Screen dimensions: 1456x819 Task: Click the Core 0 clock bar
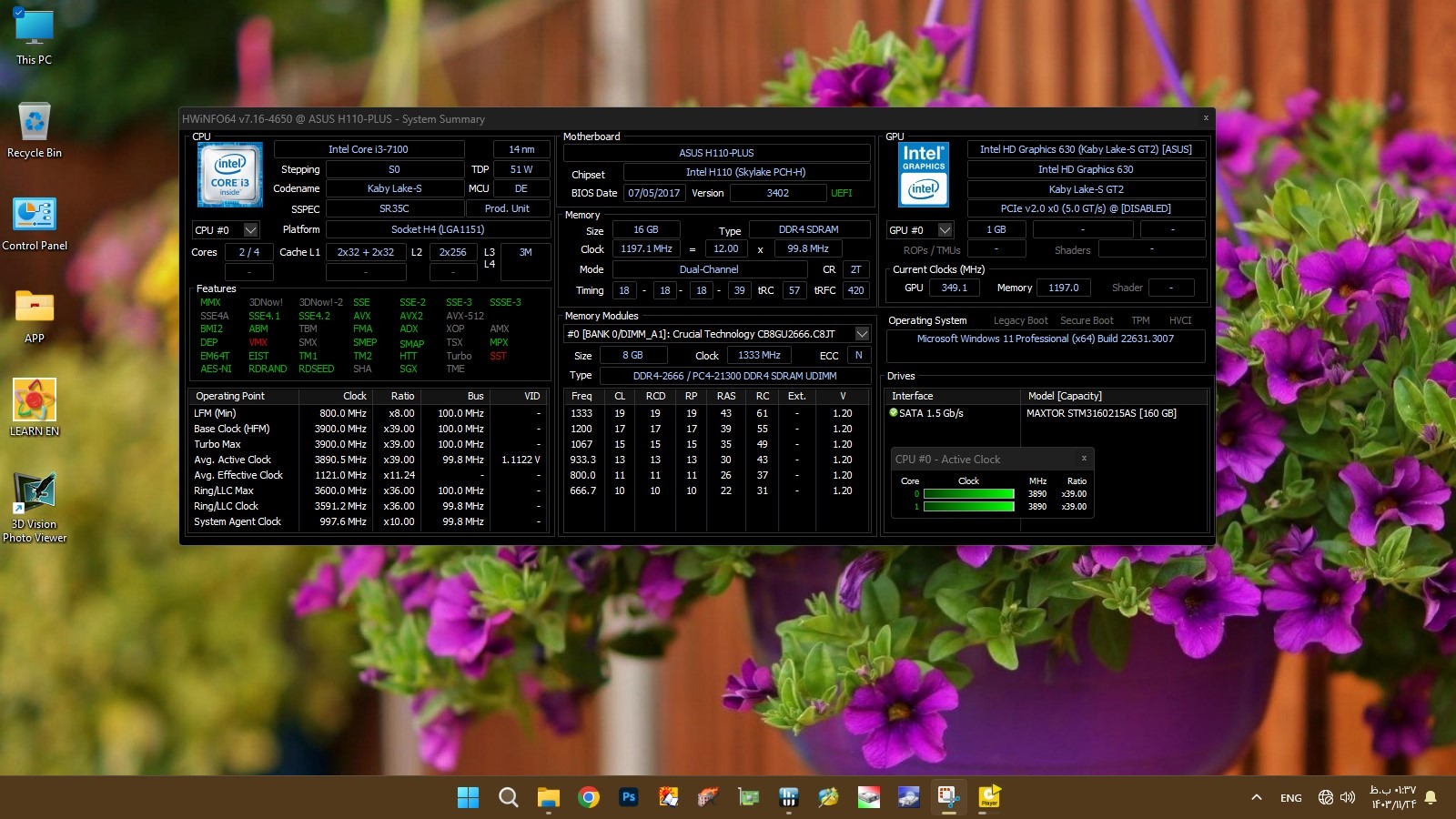[968, 494]
